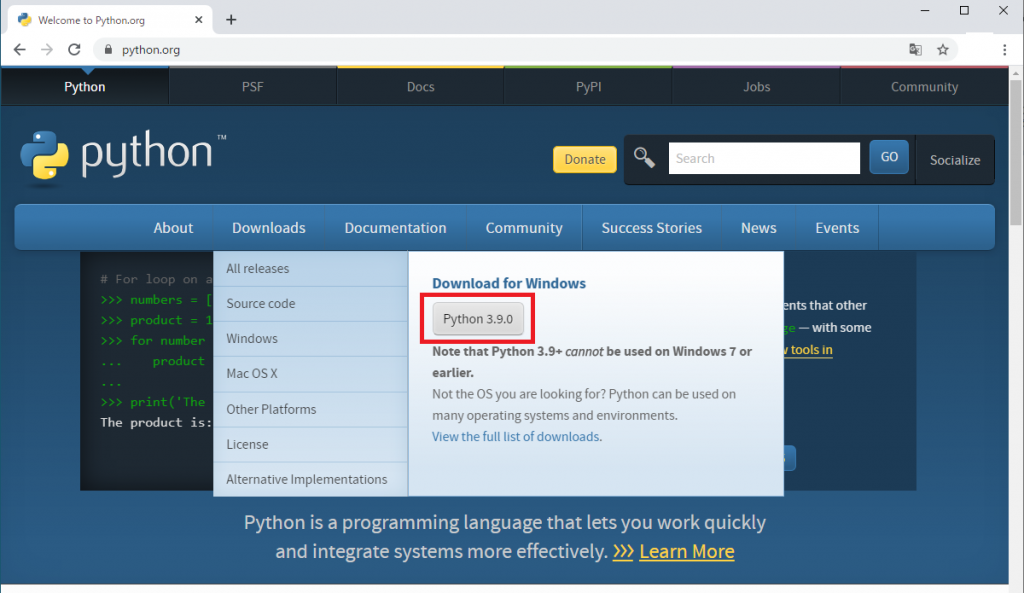Image resolution: width=1024 pixels, height=593 pixels.
Task: Click the yellow Donate button
Action: click(584, 159)
